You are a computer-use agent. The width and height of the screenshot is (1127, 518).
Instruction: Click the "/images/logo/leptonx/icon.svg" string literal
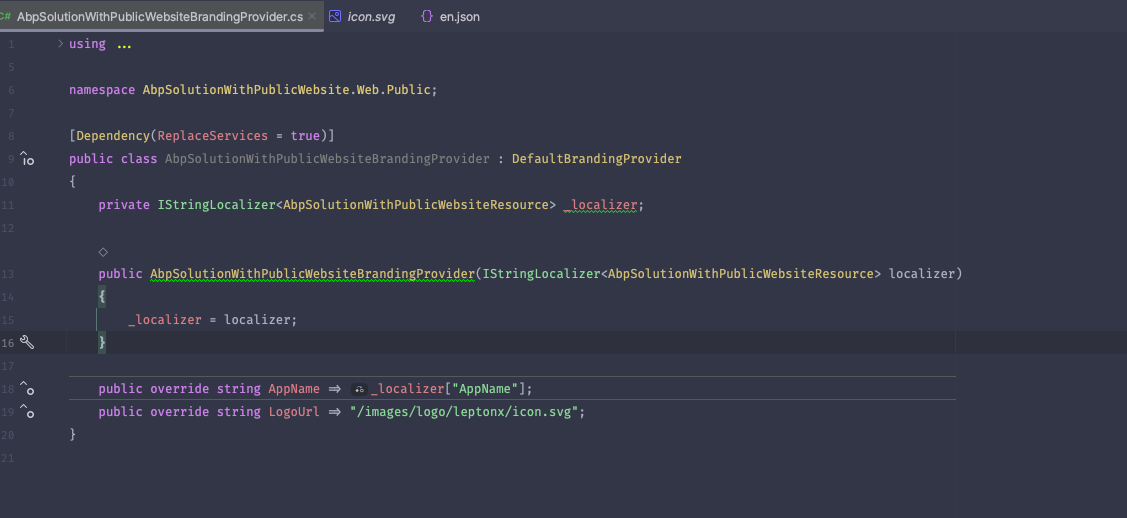coord(466,412)
